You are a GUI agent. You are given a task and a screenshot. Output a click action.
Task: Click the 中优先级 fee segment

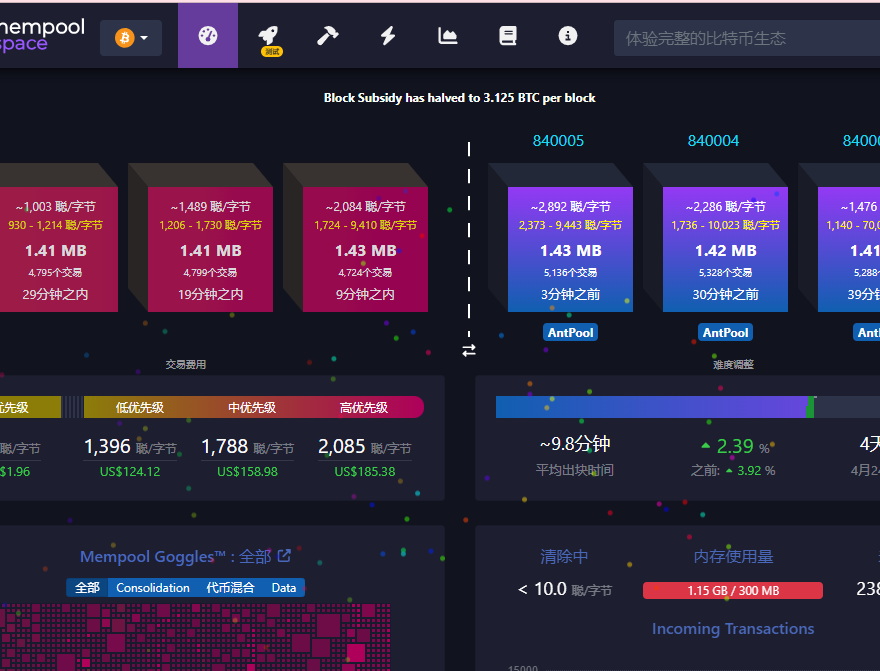pyautogui.click(x=251, y=407)
